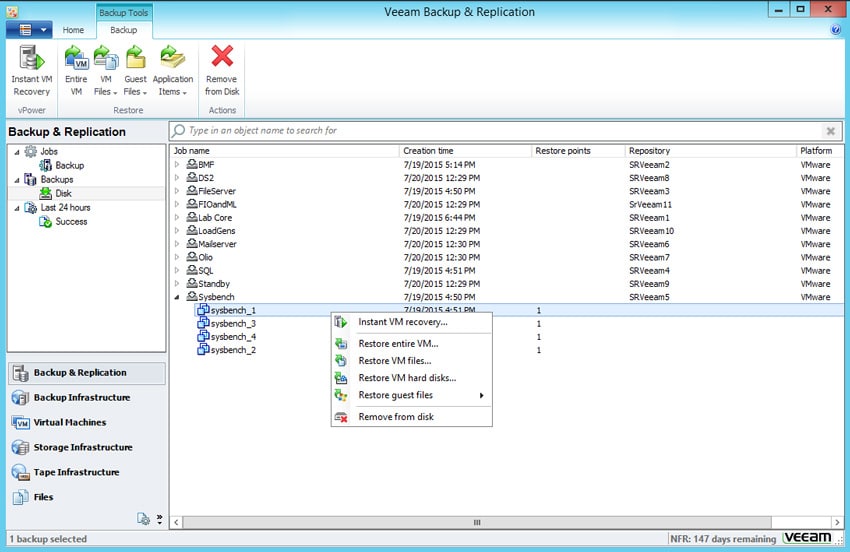Screen dimensions: 850x552
Task: Open the Backup & Replication navigation view
Action: point(87,373)
